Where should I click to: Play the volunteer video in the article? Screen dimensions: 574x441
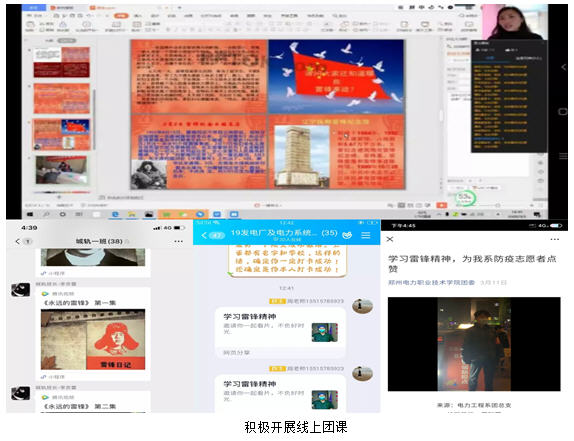pos(474,344)
